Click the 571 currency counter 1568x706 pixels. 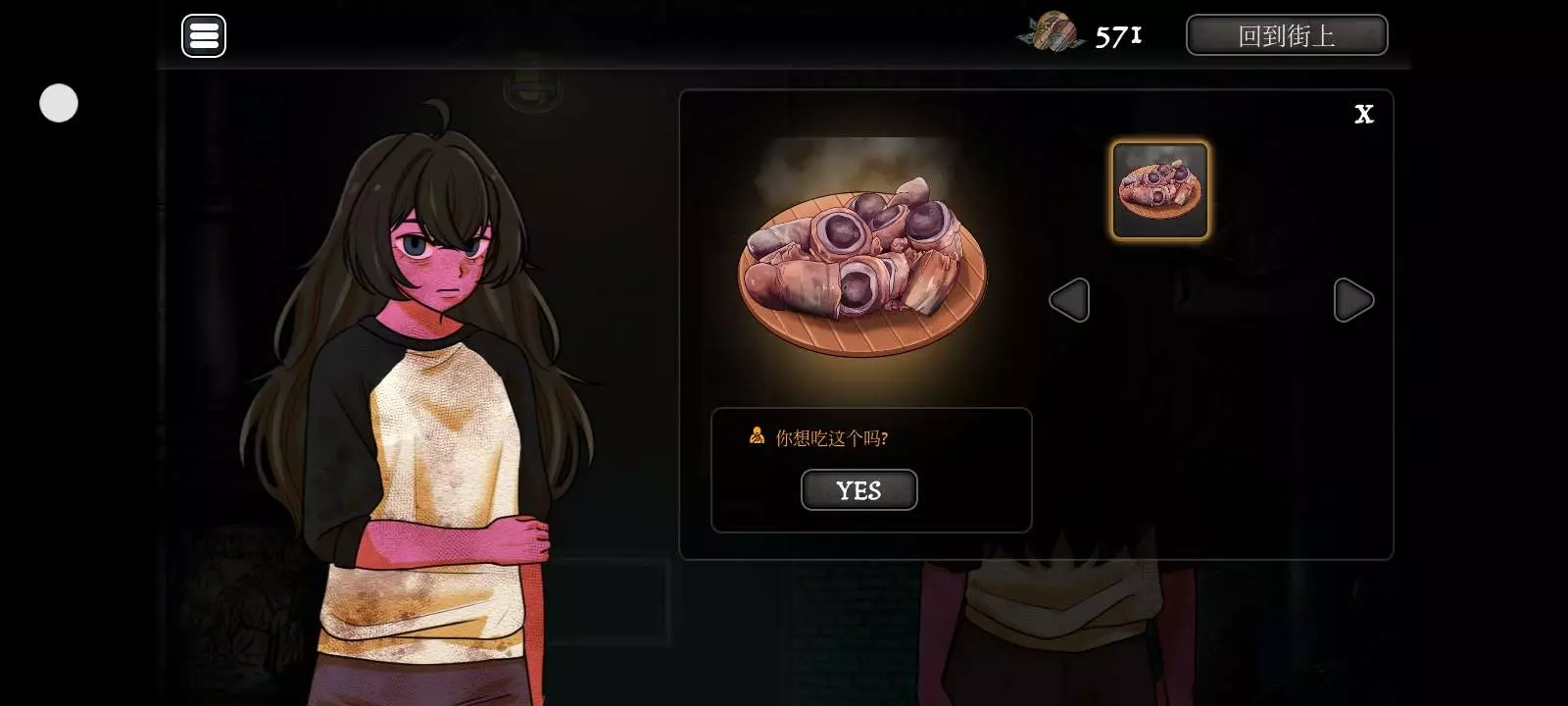pos(1118,36)
